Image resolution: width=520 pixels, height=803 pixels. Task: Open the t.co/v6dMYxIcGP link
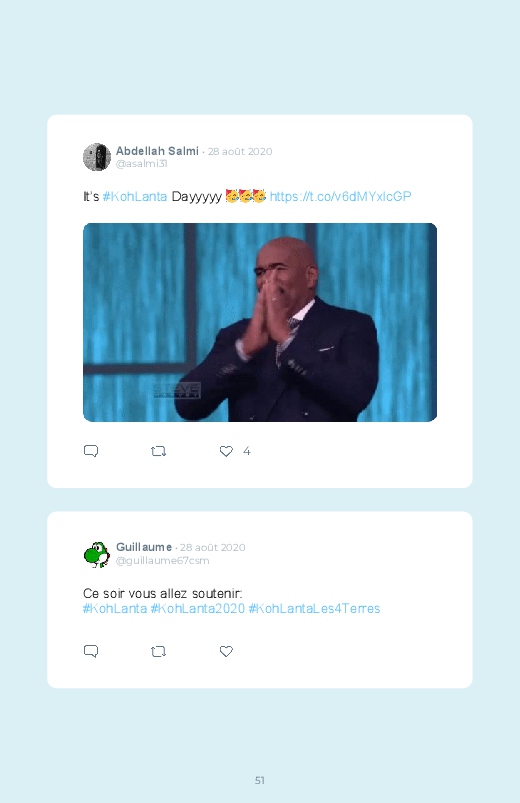[x=340, y=197]
